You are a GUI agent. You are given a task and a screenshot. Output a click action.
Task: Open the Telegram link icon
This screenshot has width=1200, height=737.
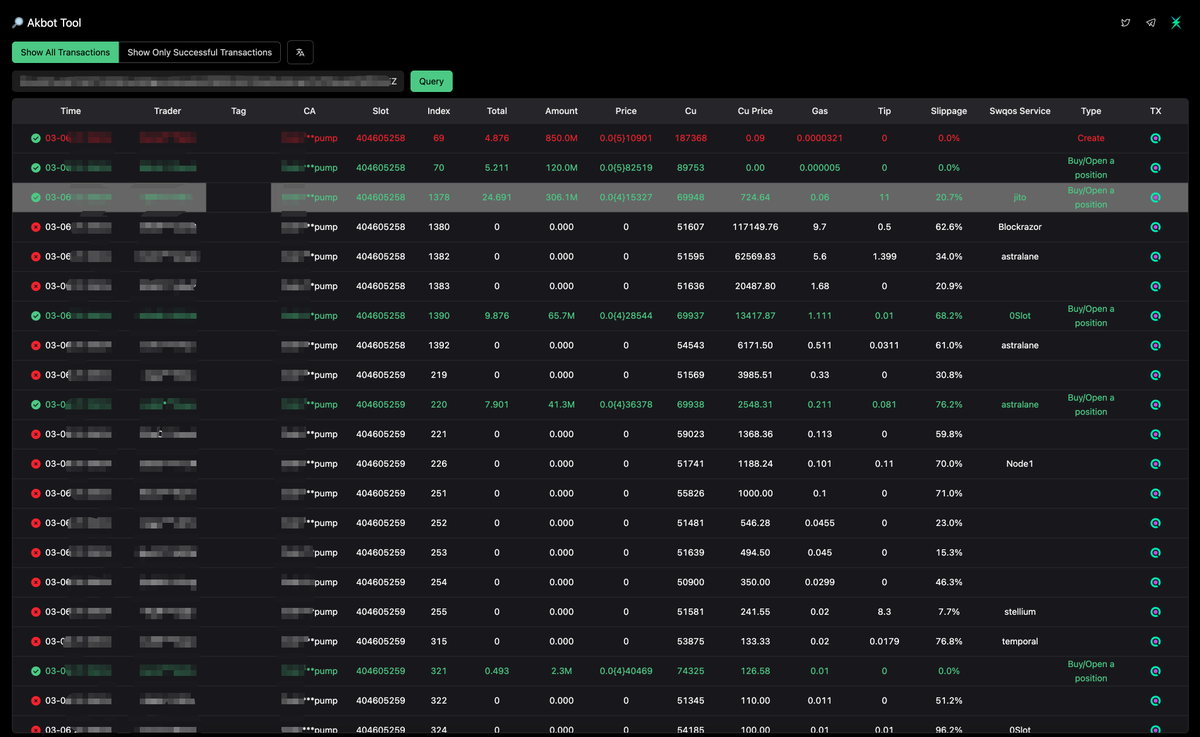tap(1151, 23)
